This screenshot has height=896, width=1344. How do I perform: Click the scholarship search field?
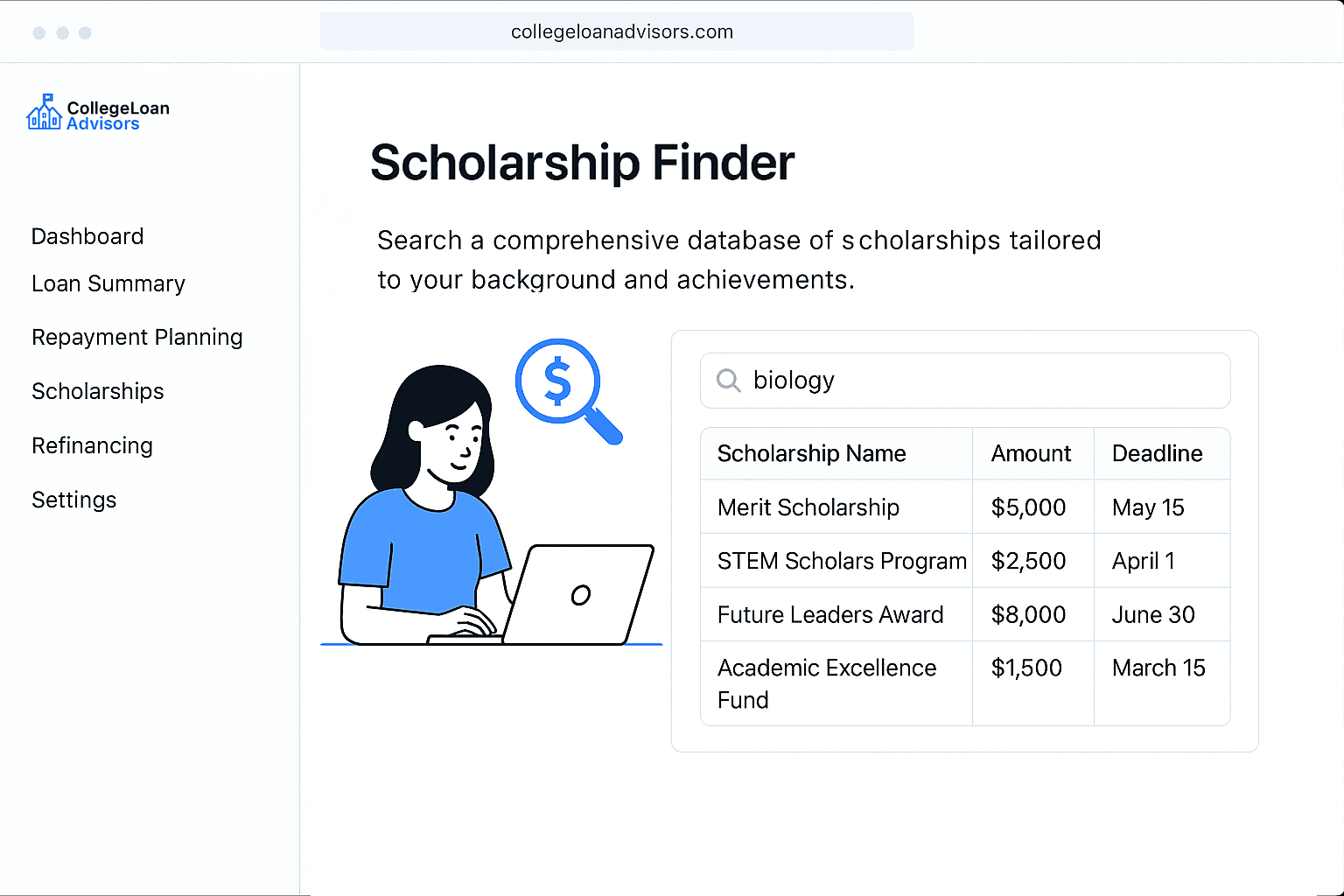point(980,381)
